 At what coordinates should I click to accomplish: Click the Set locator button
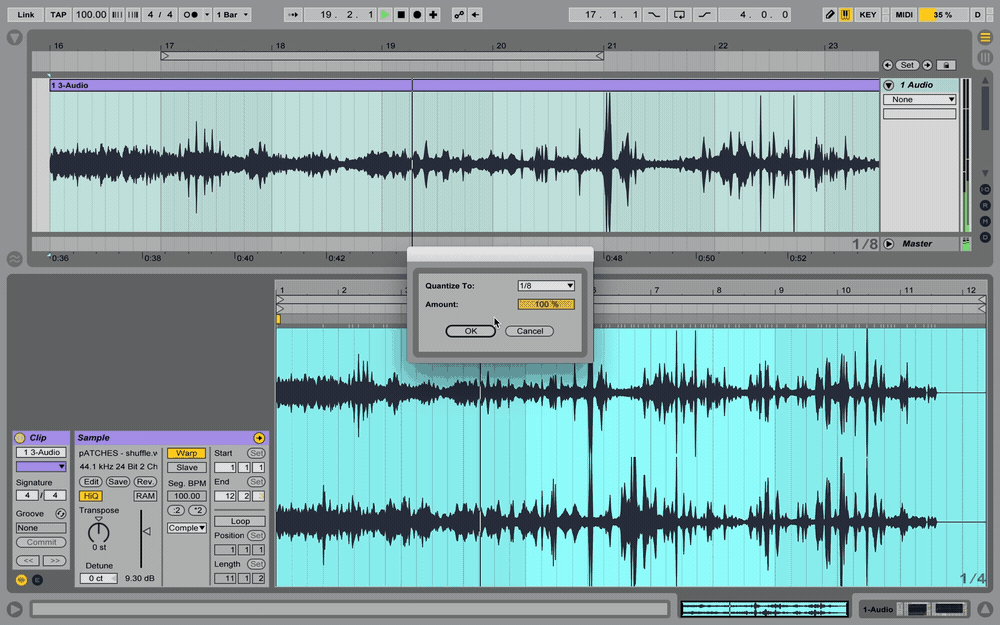click(x=907, y=65)
